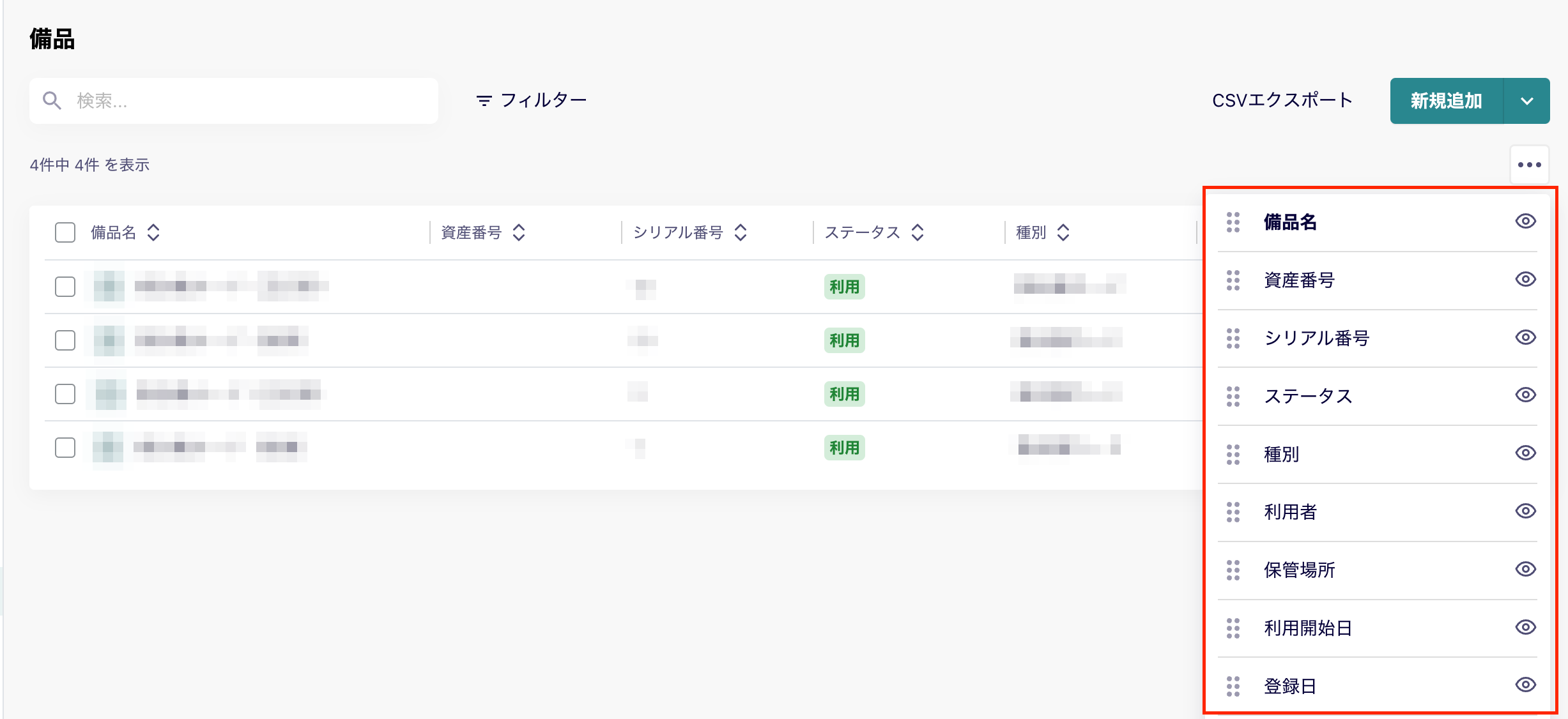Grab the drag handle for 備品名
This screenshot has width=1568, height=719.
click(1233, 222)
